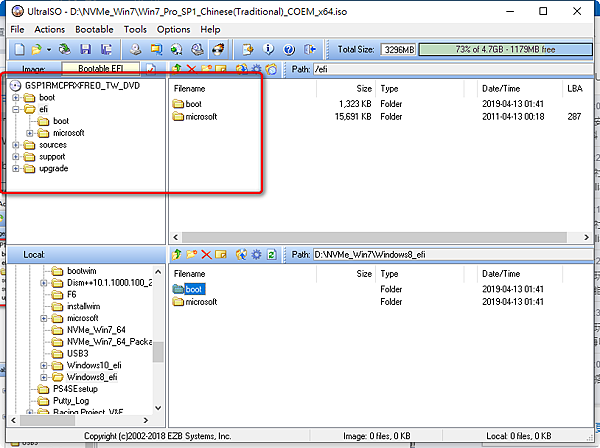Click the Save As toolbar icon
The image size is (600, 448).
coord(106,49)
